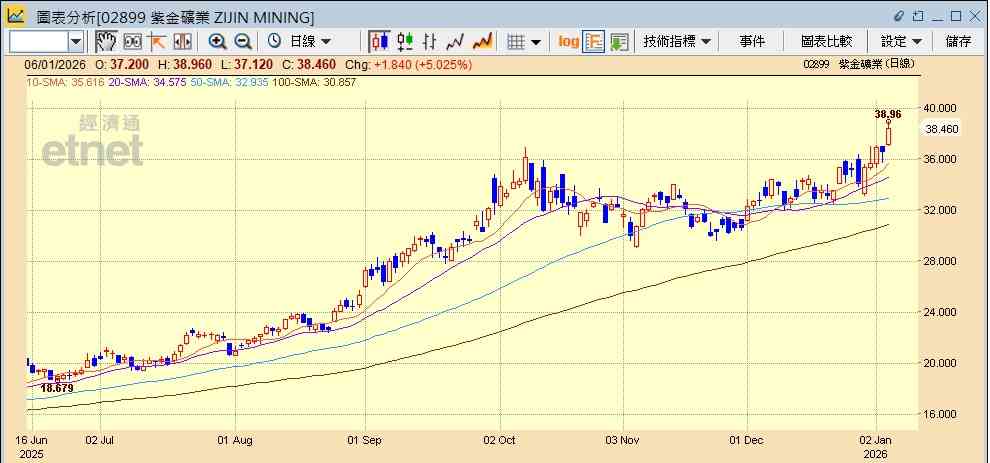Switch to candlestick chart type
This screenshot has width=990, height=463.
click(x=379, y=42)
